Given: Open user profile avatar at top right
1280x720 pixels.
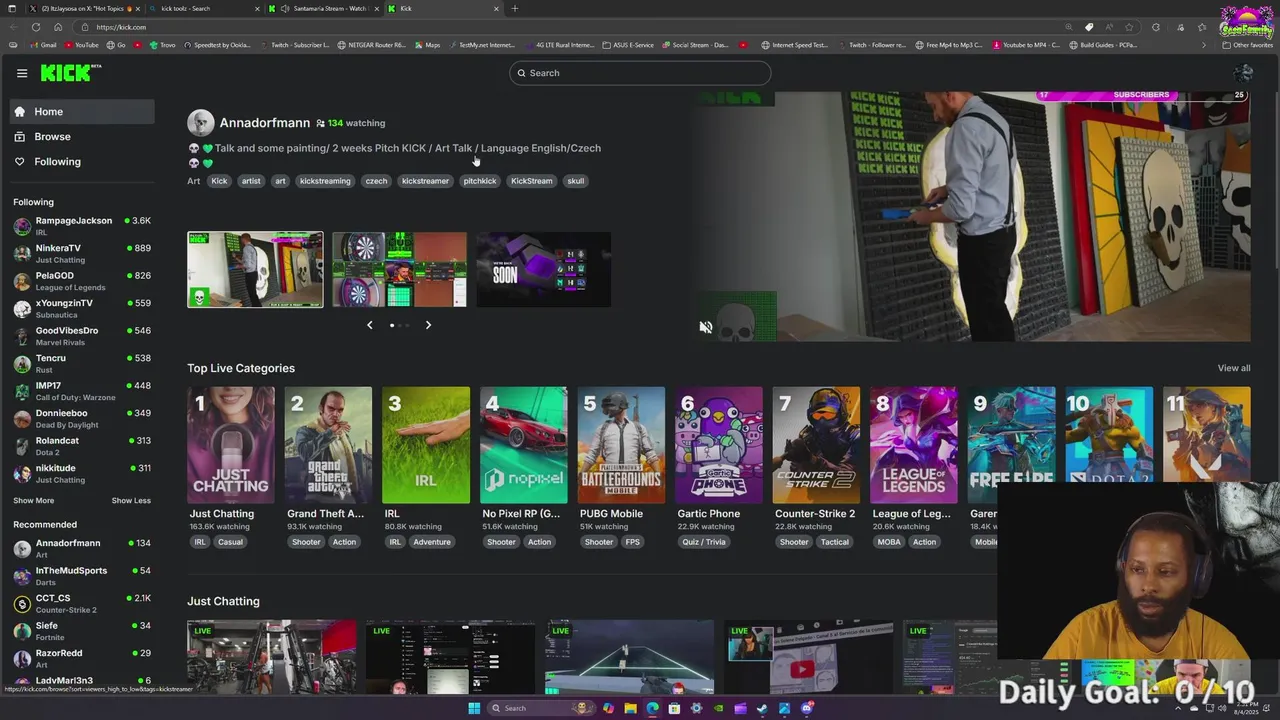Looking at the screenshot, I should coord(1243,73).
